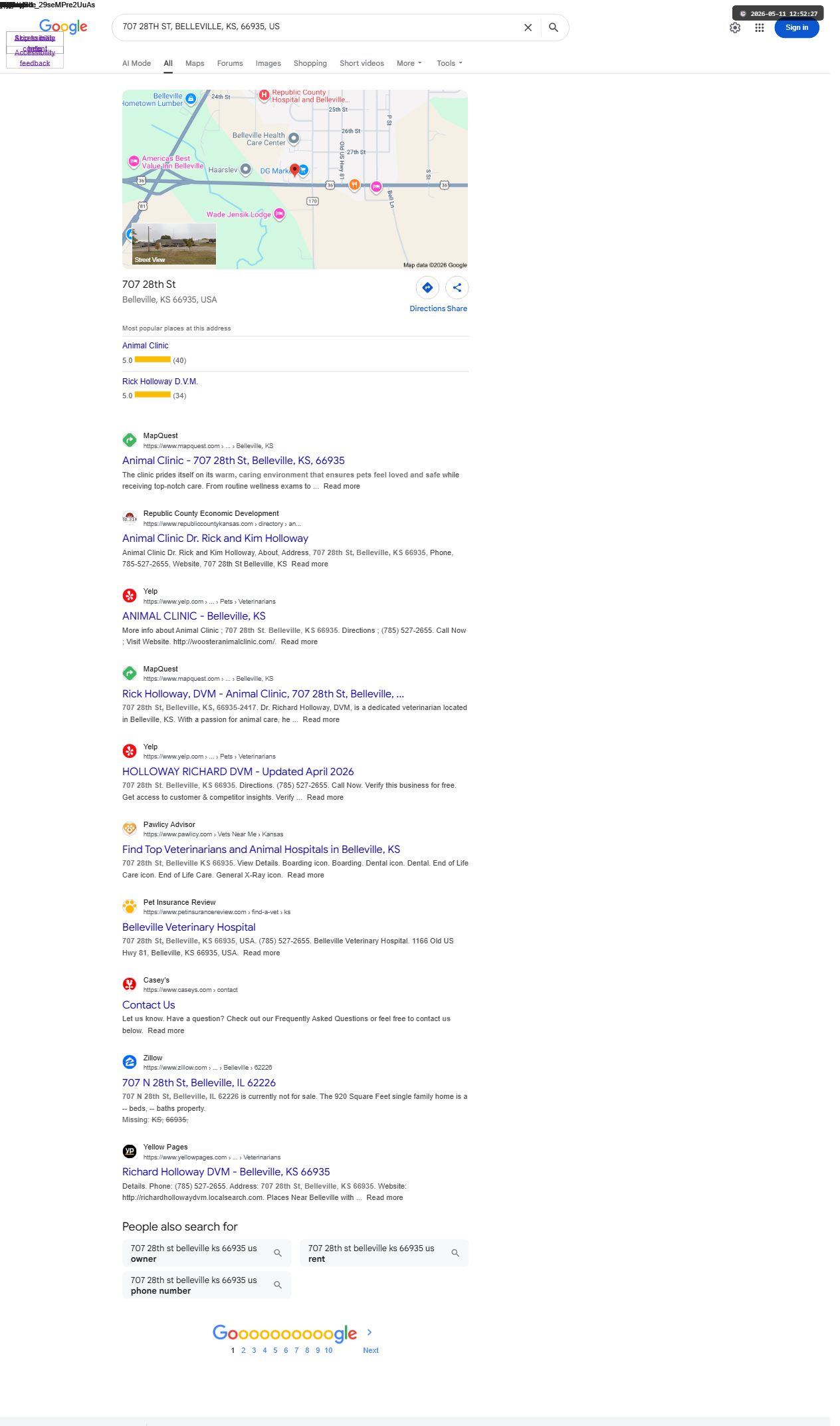Open MapQuest Animal Clinic 707 28th St result
840x1426 pixels.
point(233,461)
